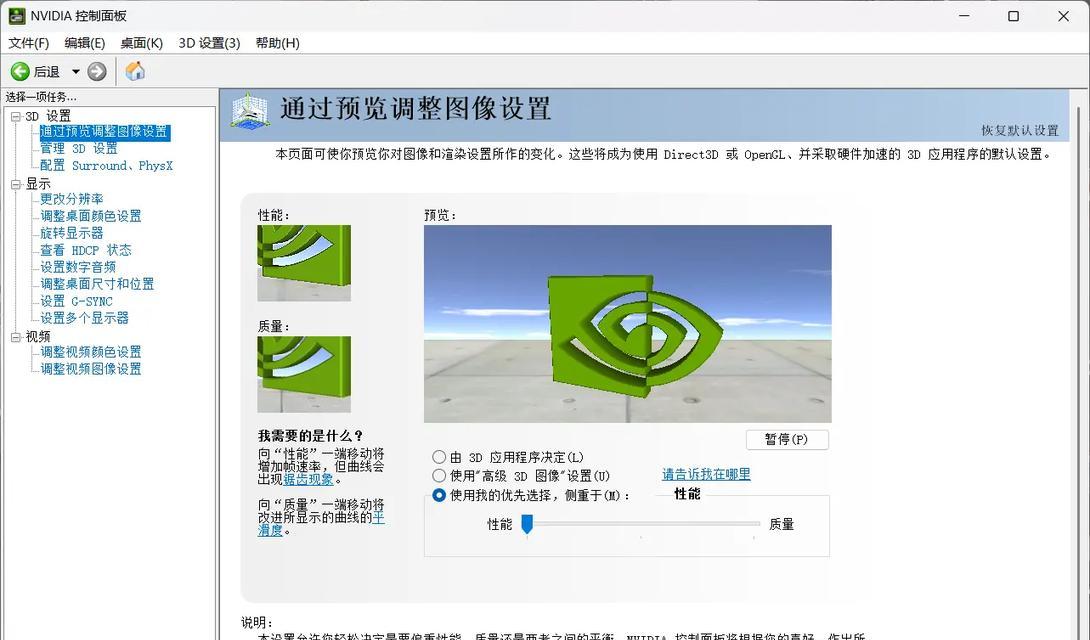Screen dimensions: 1090x640
Task: Close the NVIDIA control panel window
Action: pos(1064,16)
